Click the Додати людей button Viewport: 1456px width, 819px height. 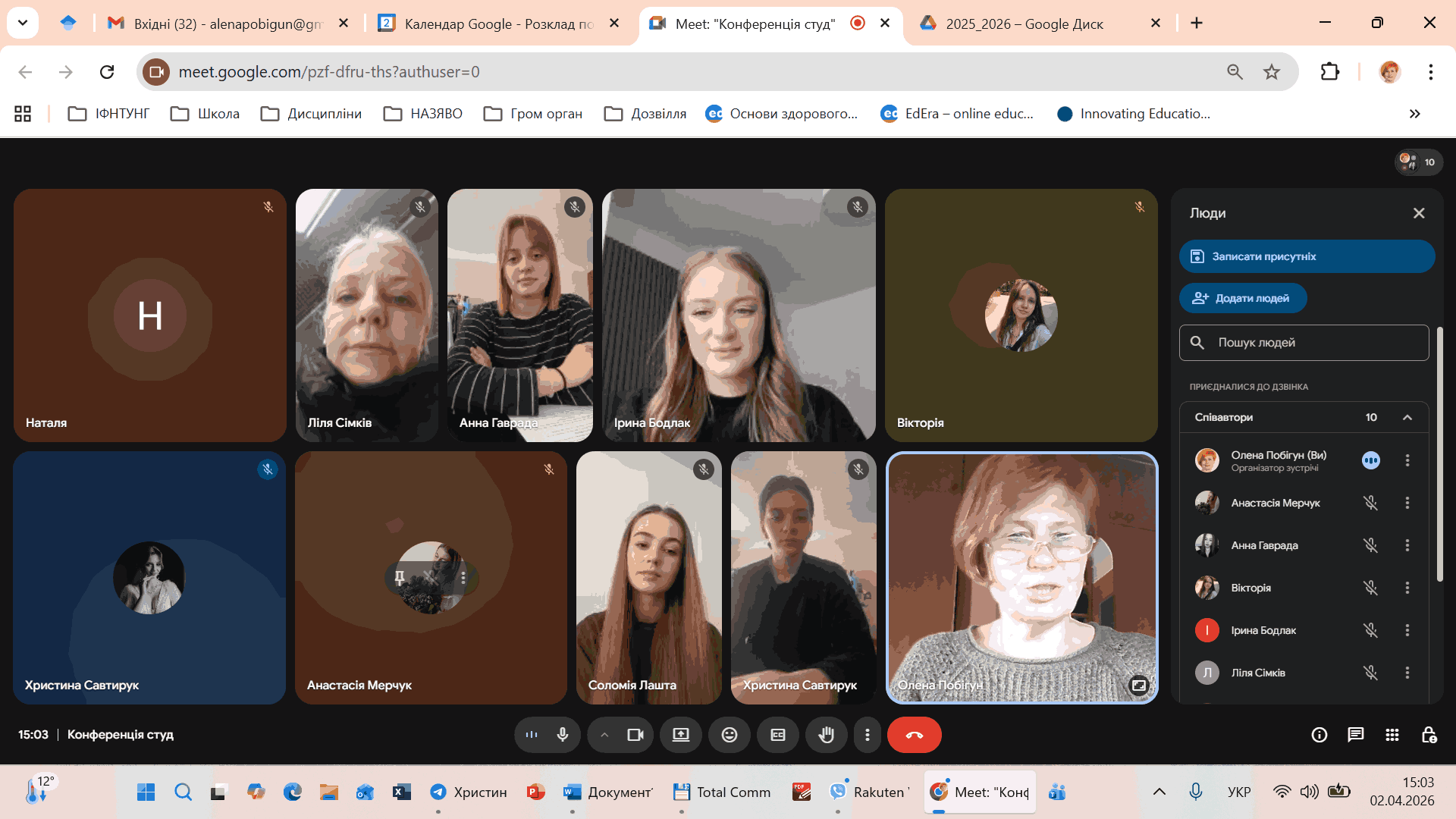[x=1242, y=298]
